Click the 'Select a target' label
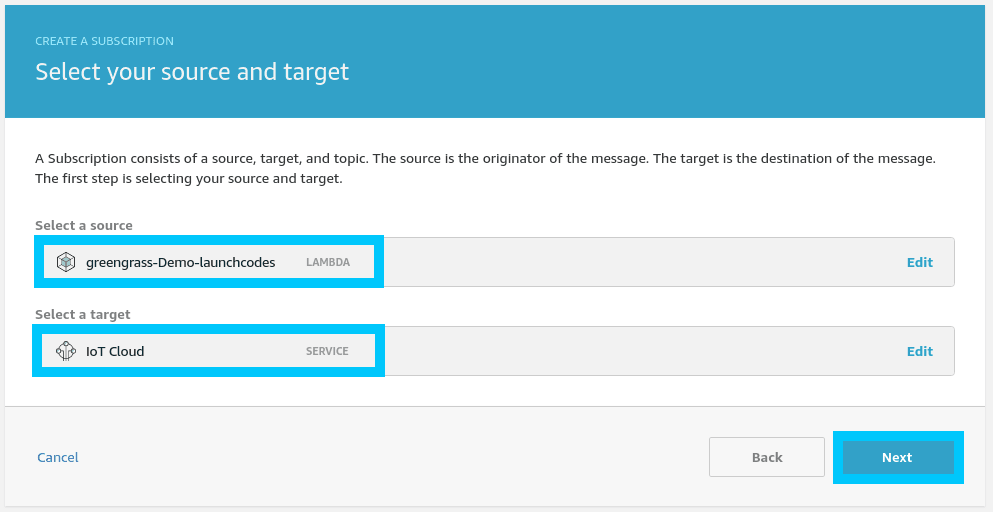Screen dimensions: 993x512 point(82,314)
